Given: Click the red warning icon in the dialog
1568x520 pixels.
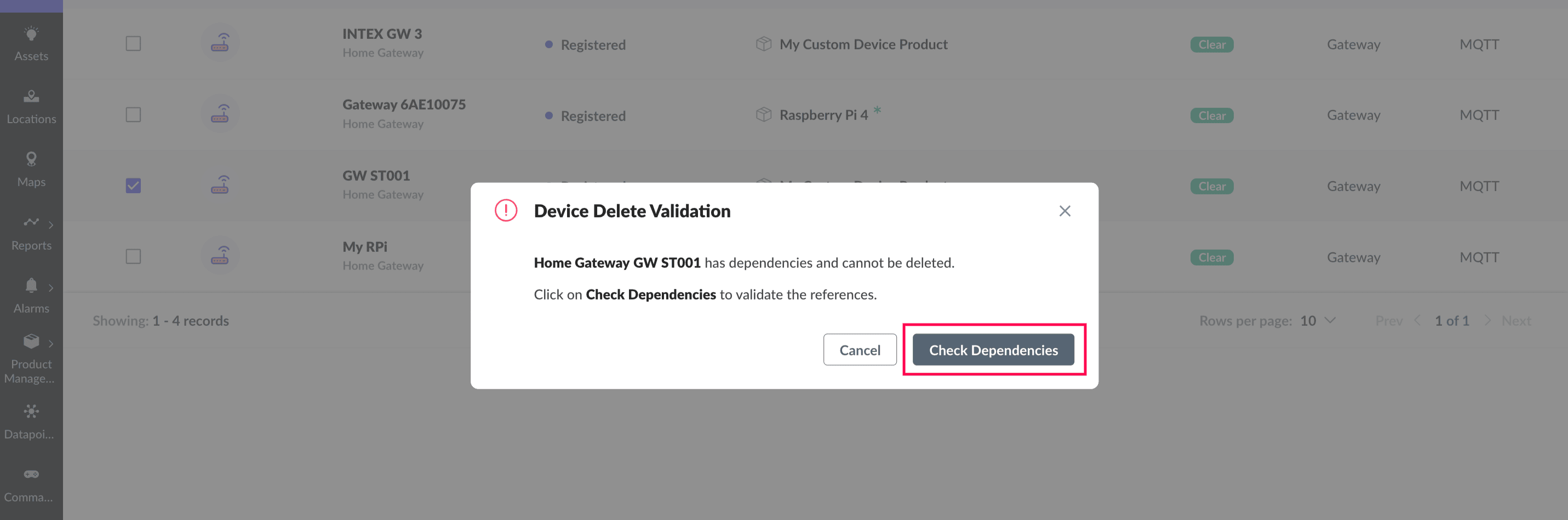Looking at the screenshot, I should click(x=506, y=210).
